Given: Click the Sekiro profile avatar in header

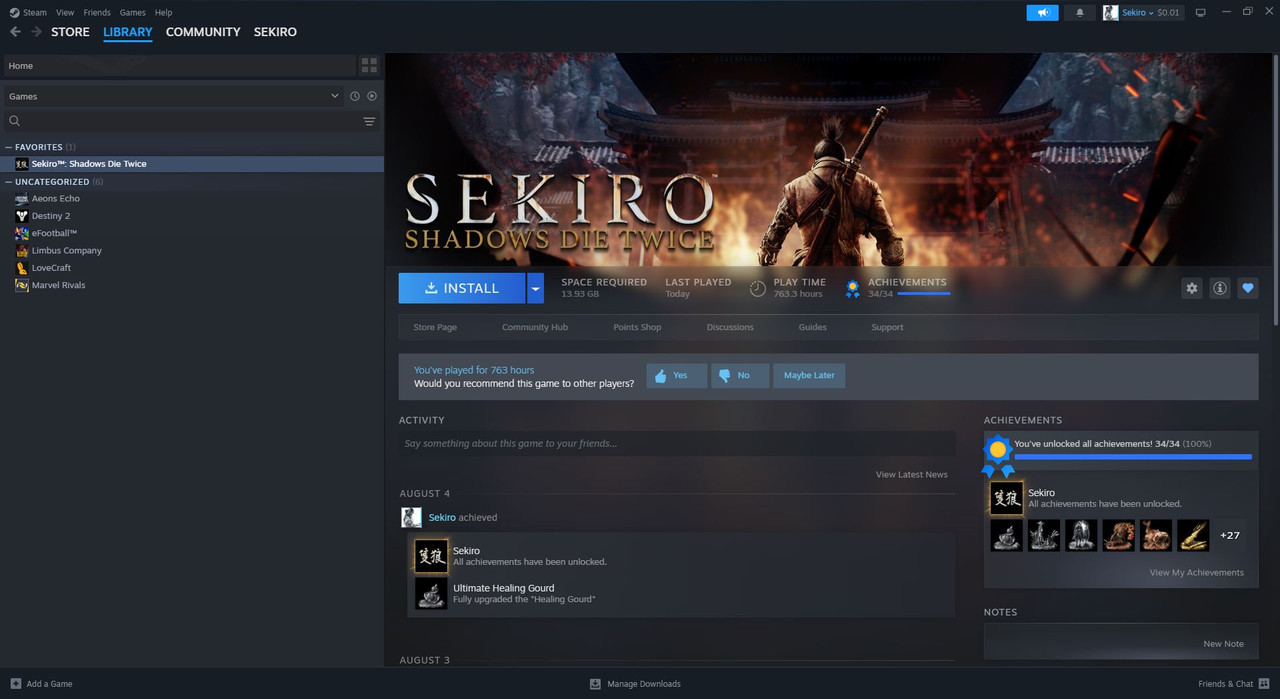Looking at the screenshot, I should click(x=1110, y=13).
